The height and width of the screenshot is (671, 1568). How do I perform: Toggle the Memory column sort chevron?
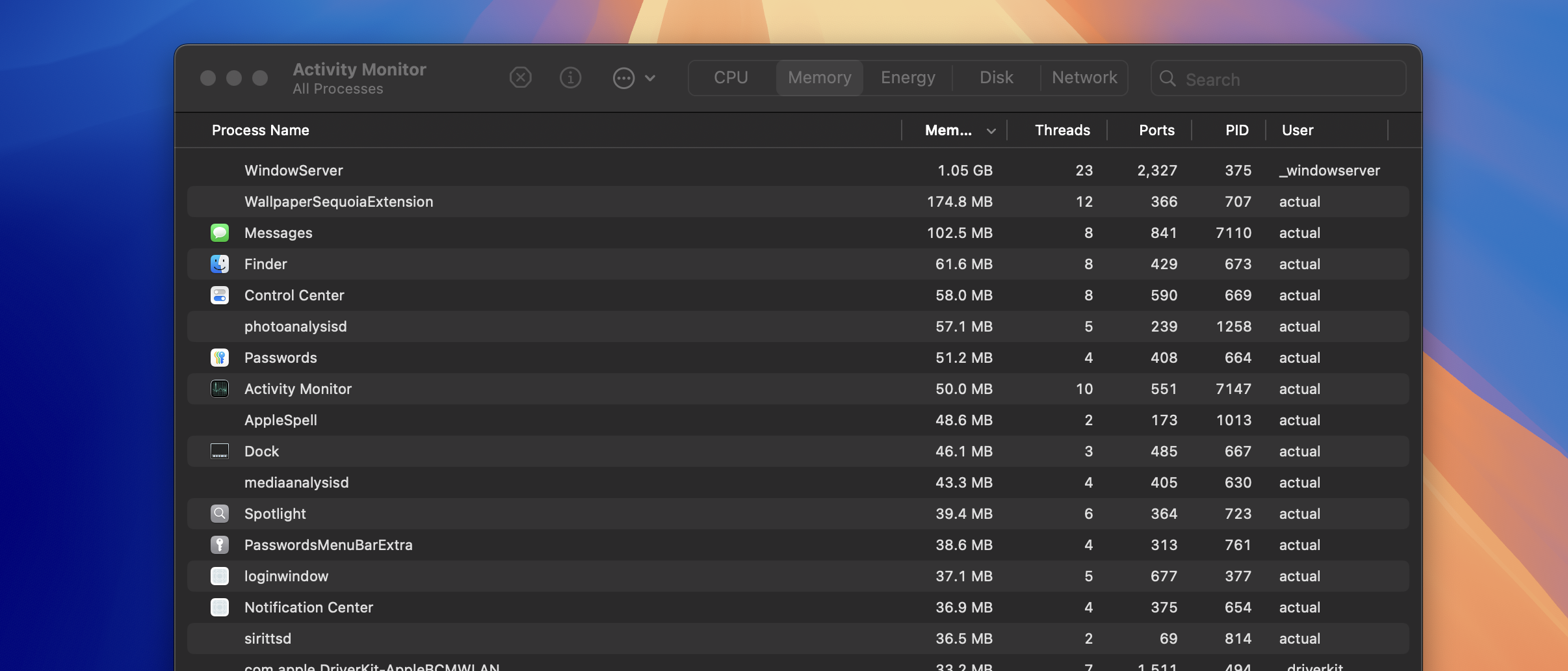[x=991, y=131]
